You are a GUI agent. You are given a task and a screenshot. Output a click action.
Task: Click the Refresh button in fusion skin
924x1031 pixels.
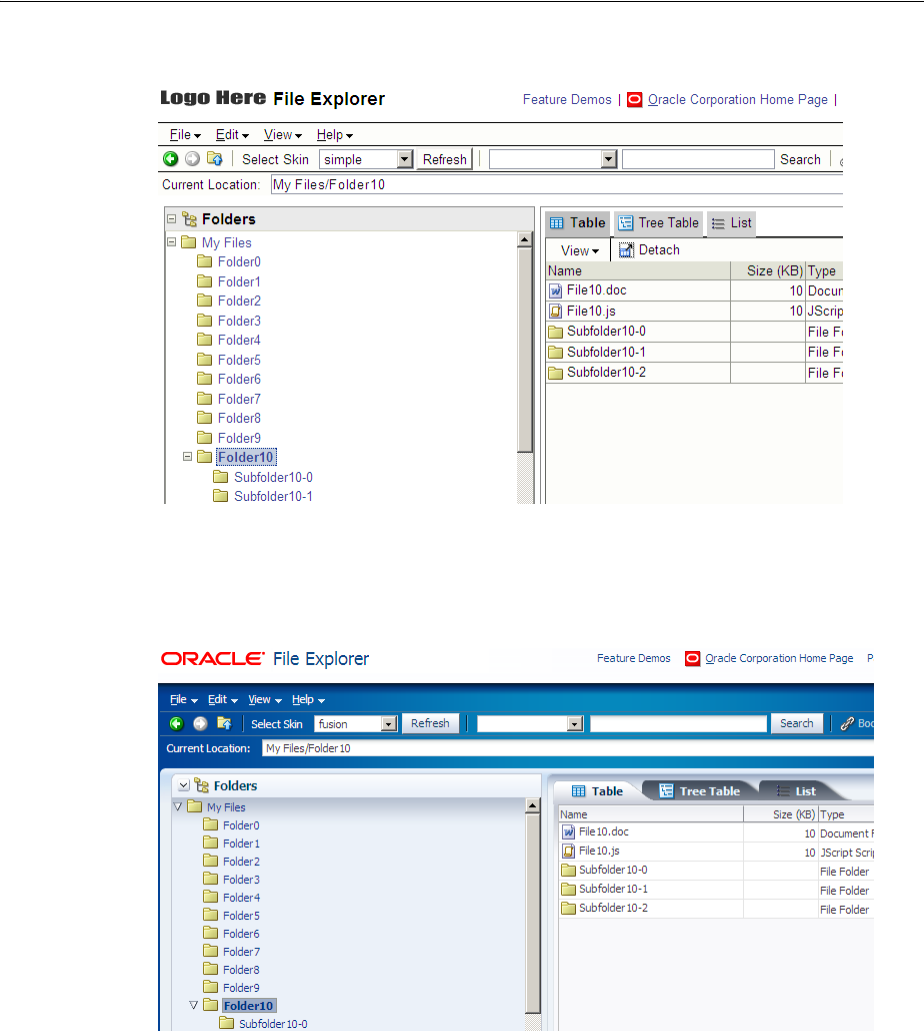[x=430, y=723]
